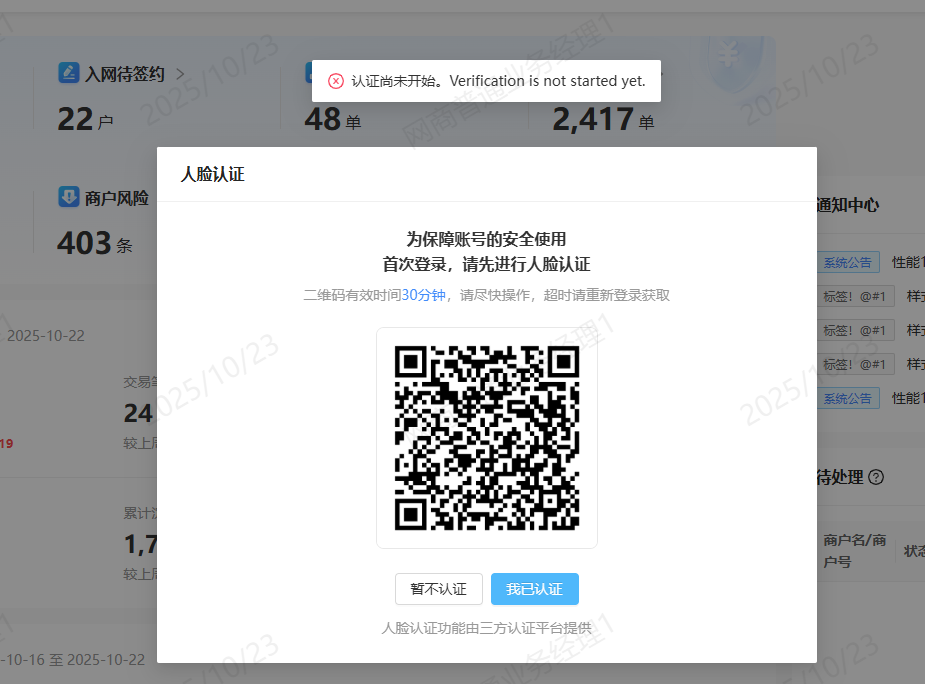Viewport: 925px width, 684px height.
Task: Open the 2,417 单 statistic
Action: (603, 120)
